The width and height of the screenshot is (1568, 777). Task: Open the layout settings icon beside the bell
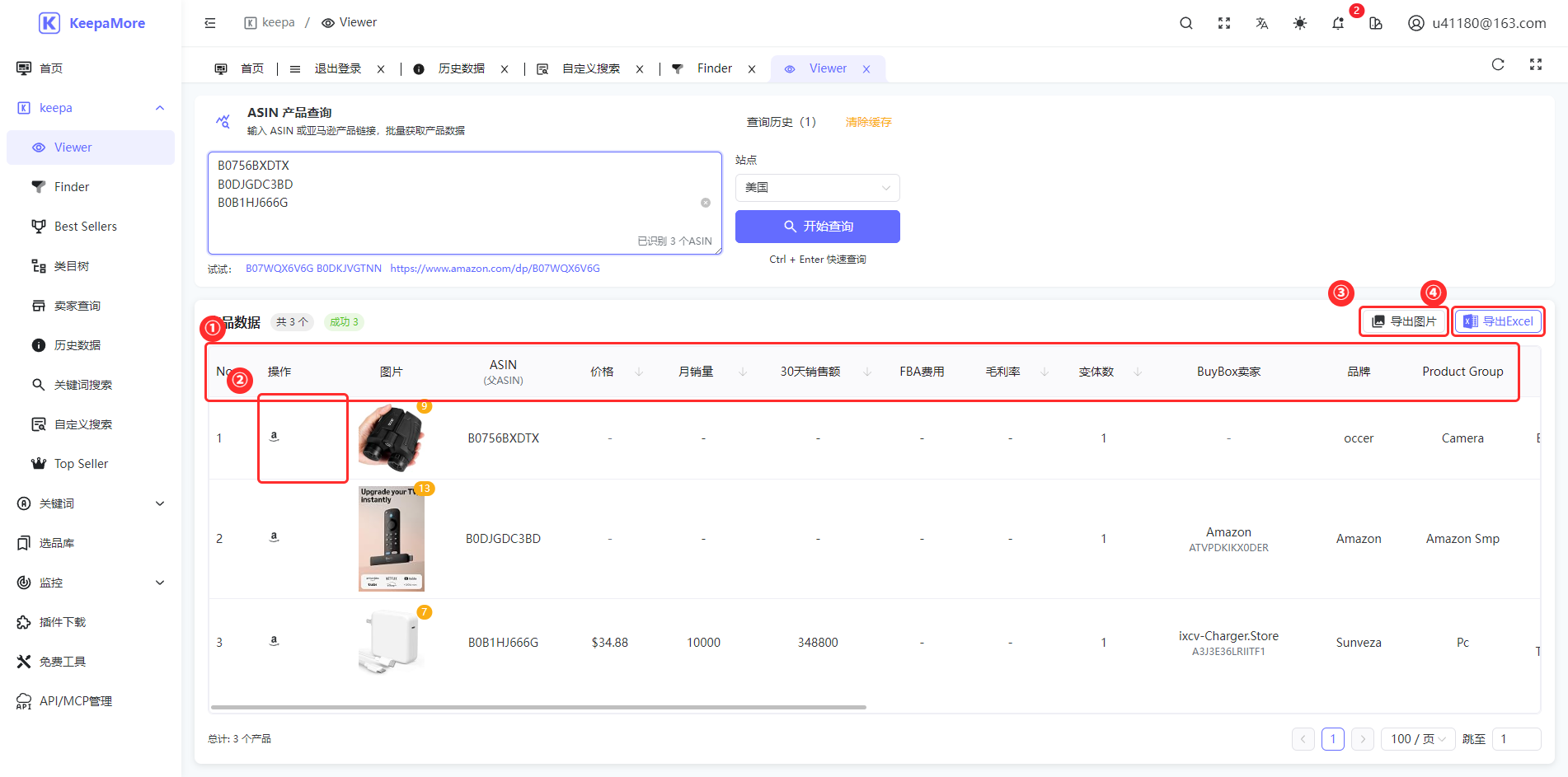point(1376,23)
